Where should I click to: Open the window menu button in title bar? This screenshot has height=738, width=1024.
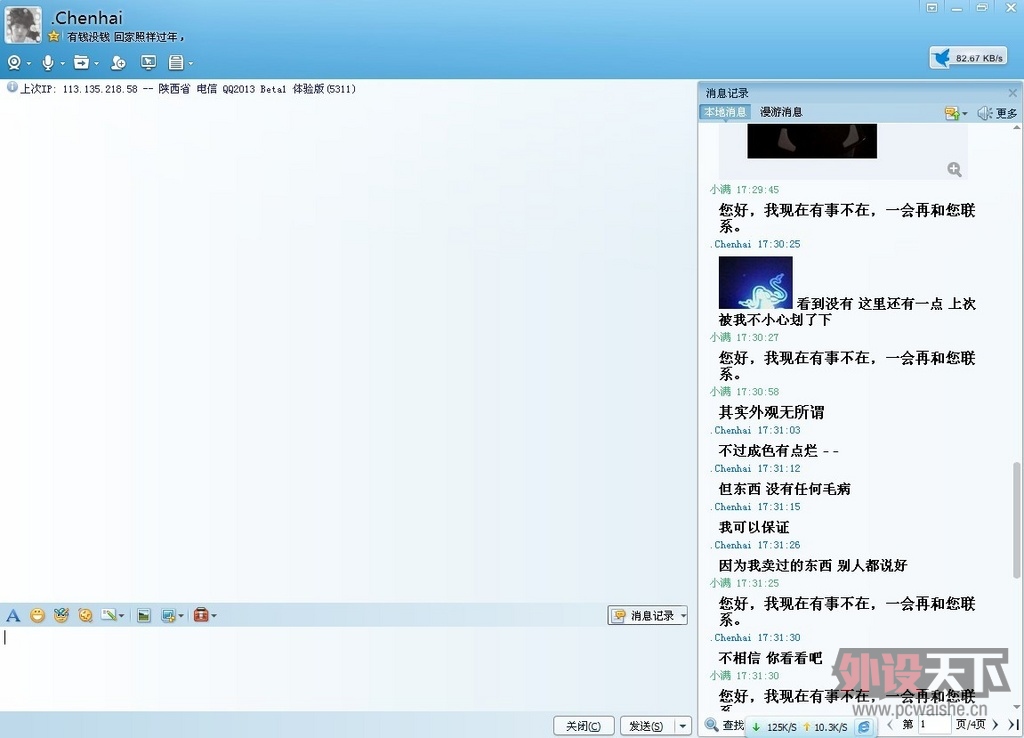(932, 7)
